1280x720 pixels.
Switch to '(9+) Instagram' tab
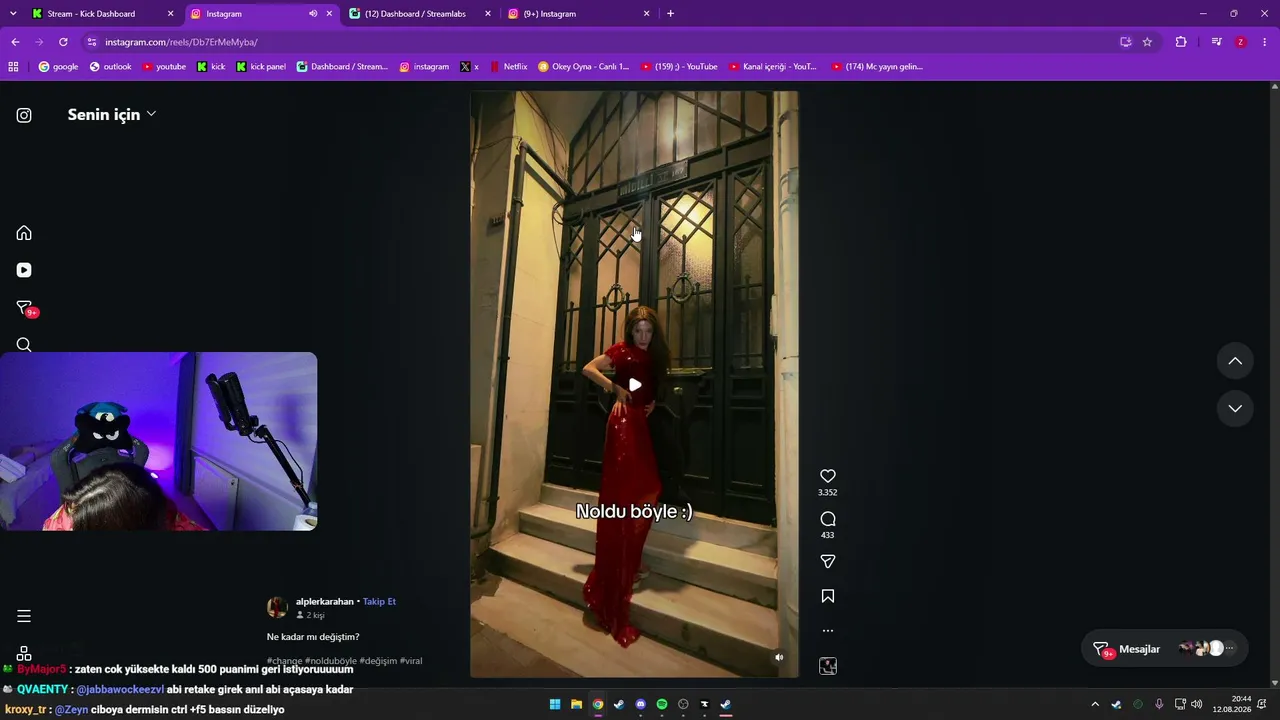pyautogui.click(x=579, y=14)
